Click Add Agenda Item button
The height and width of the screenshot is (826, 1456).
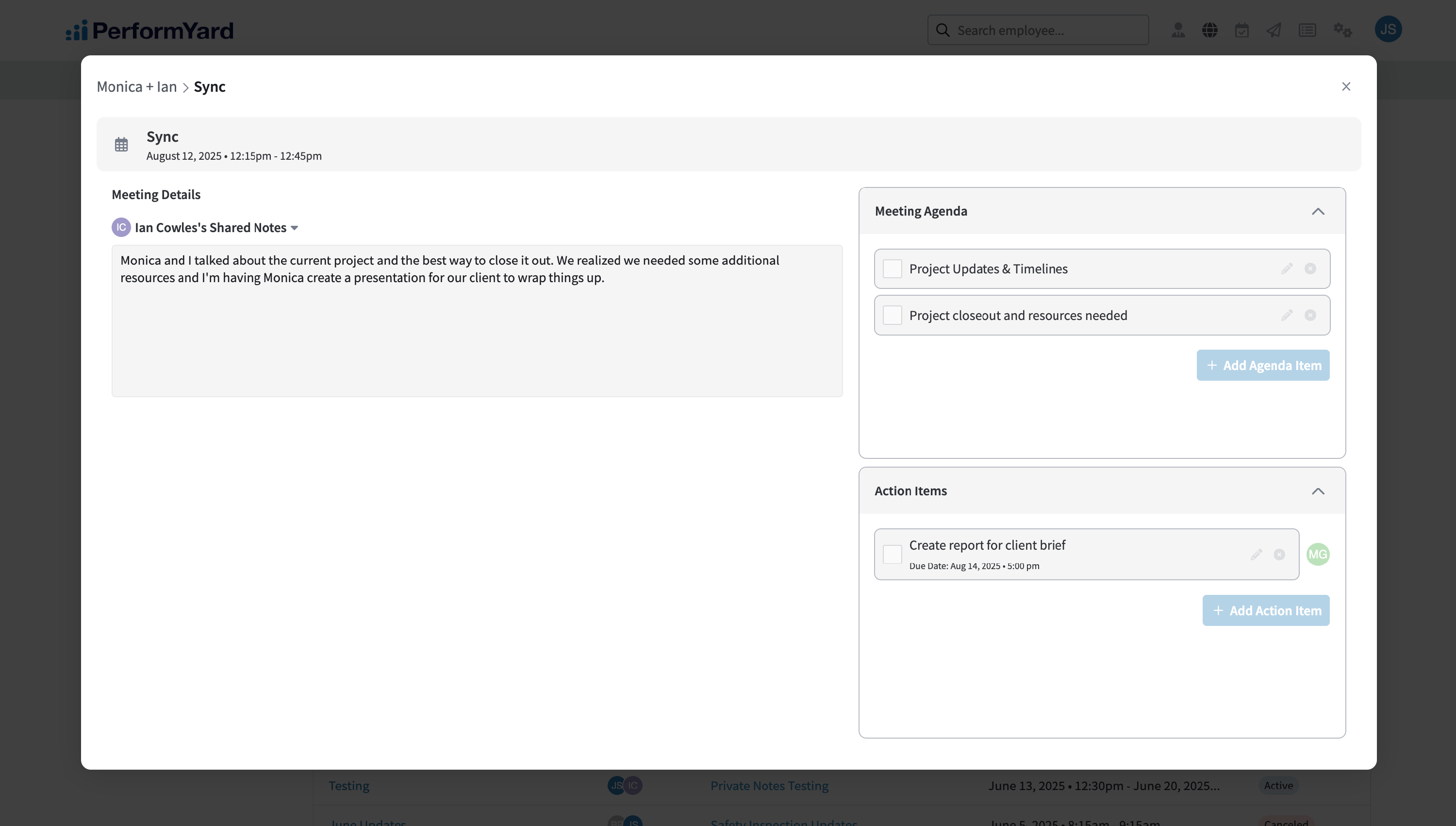(1263, 365)
